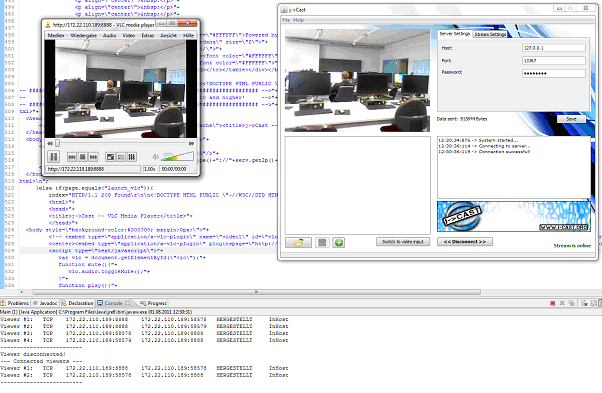The width and height of the screenshot is (602, 393).
Task: Click the << Disconnect >> button
Action: click(465, 242)
